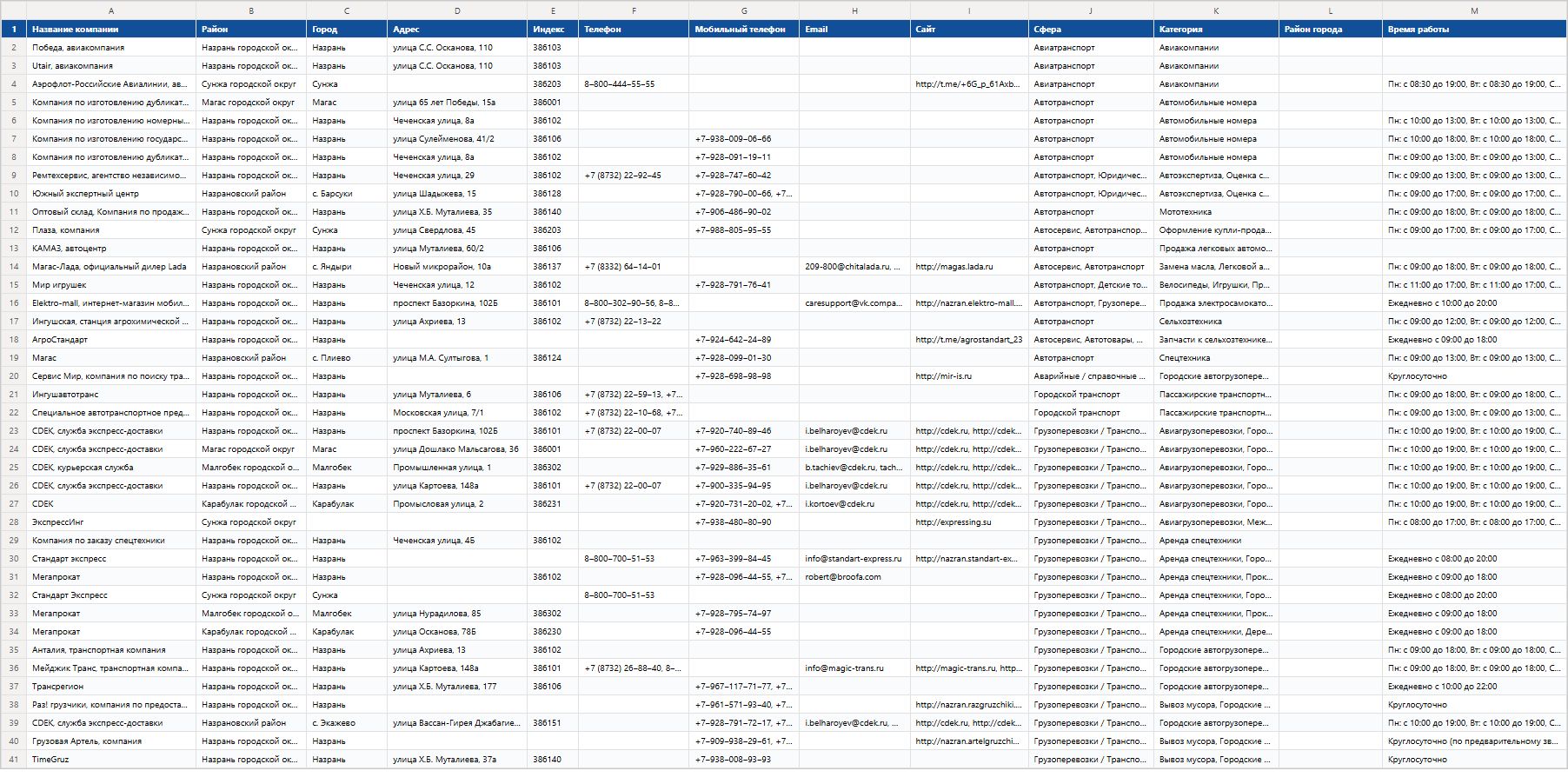Click the 'Категория' header cell
The image size is (1568, 784).
point(1216,30)
